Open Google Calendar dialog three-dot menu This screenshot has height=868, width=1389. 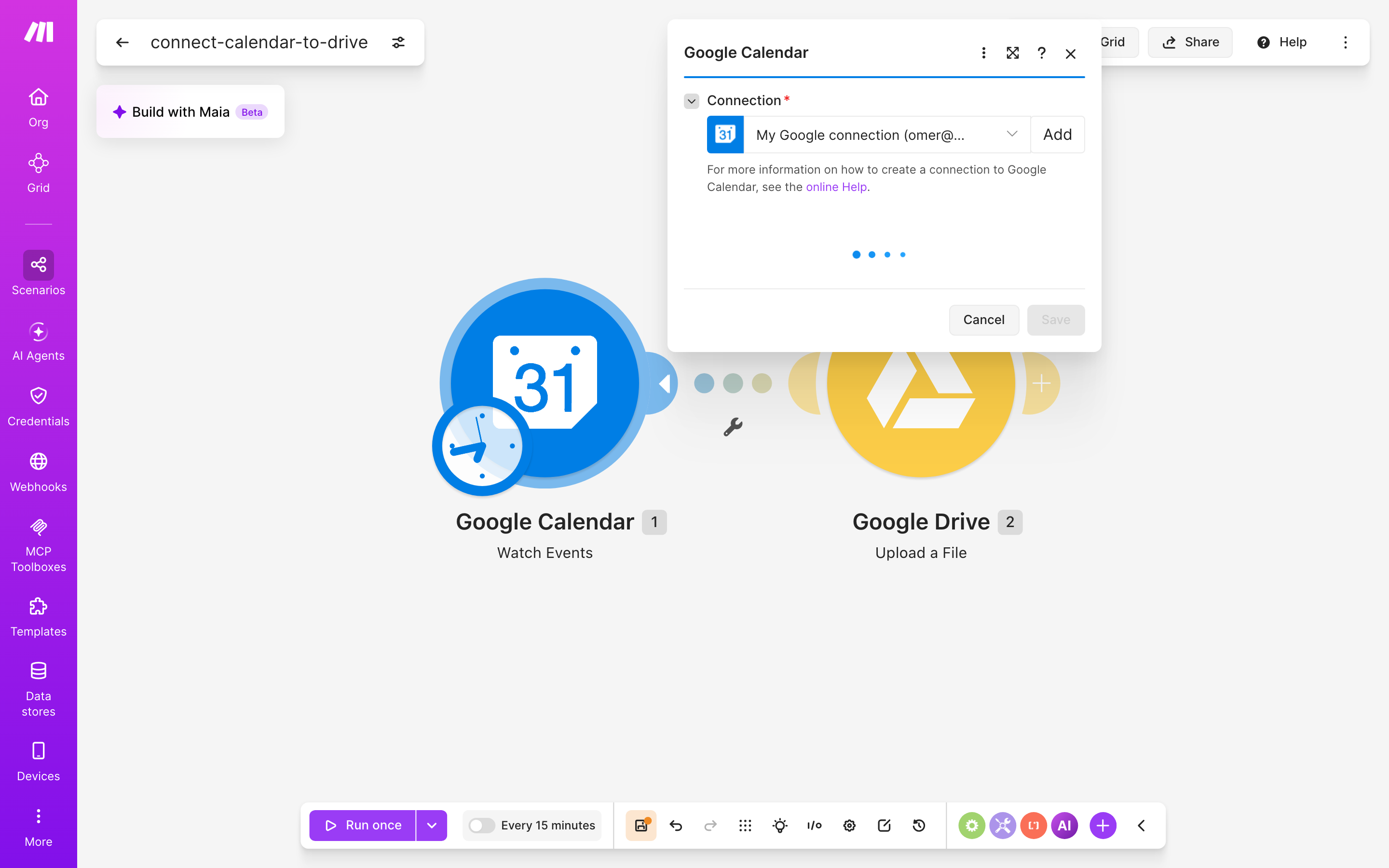984,53
